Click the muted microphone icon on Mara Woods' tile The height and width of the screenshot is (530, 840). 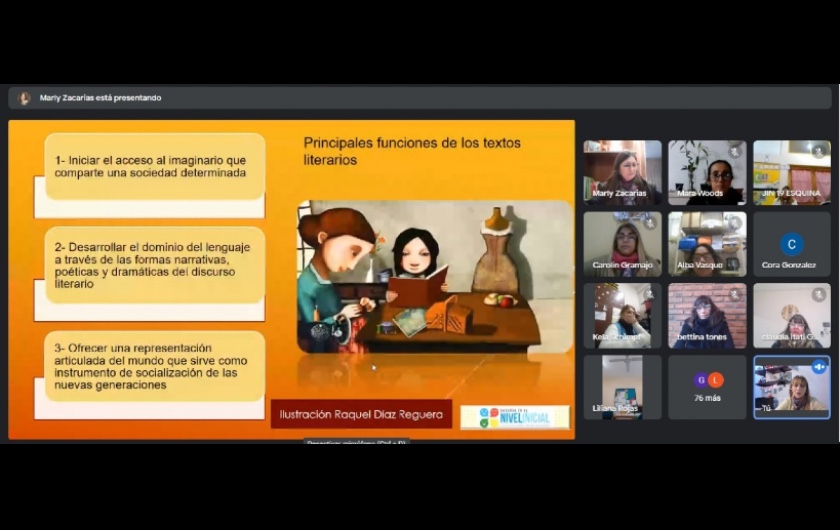pos(734,152)
